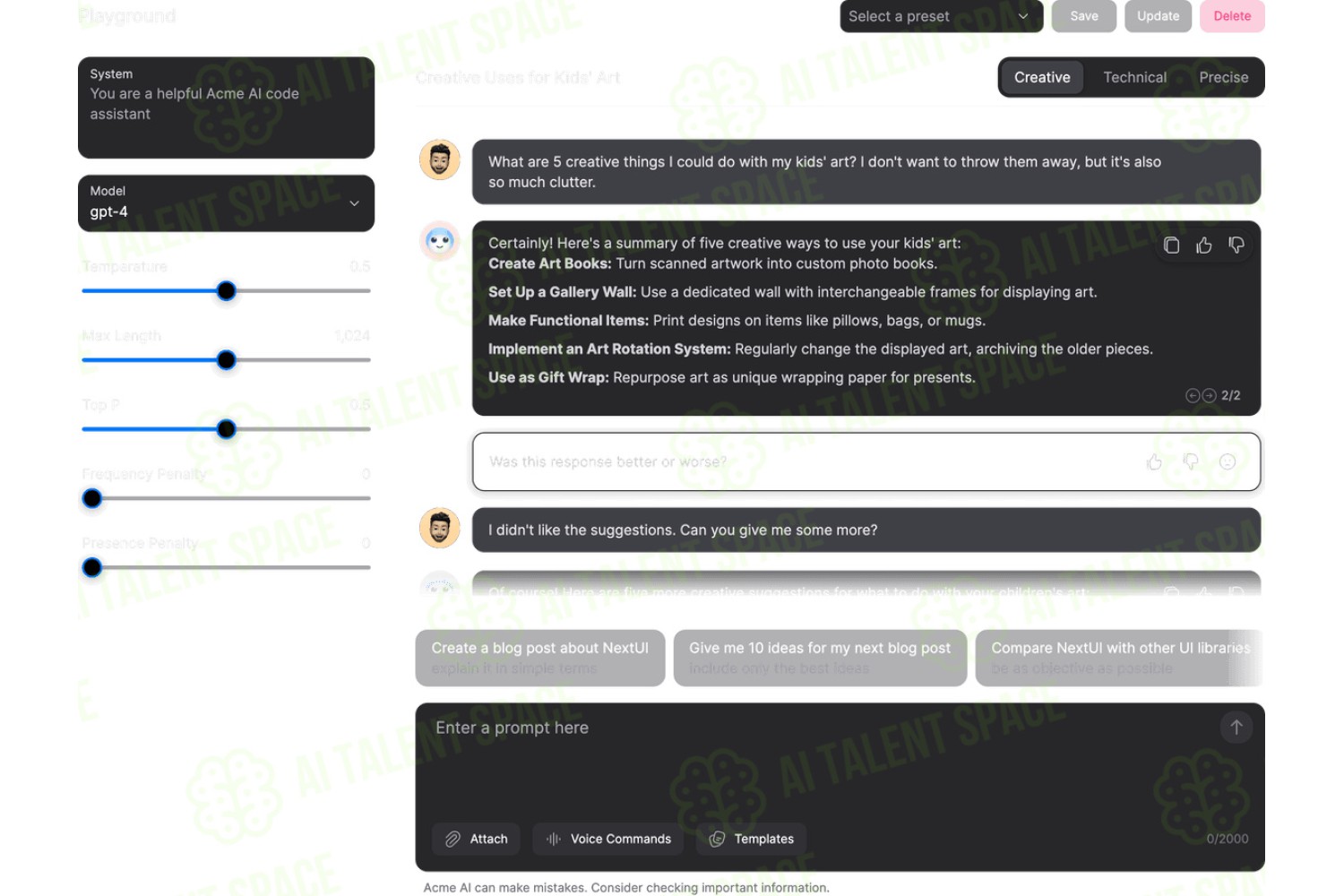The width and height of the screenshot is (1344, 896).
Task: Copy the assistant's response with copy icon
Action: (x=1171, y=246)
